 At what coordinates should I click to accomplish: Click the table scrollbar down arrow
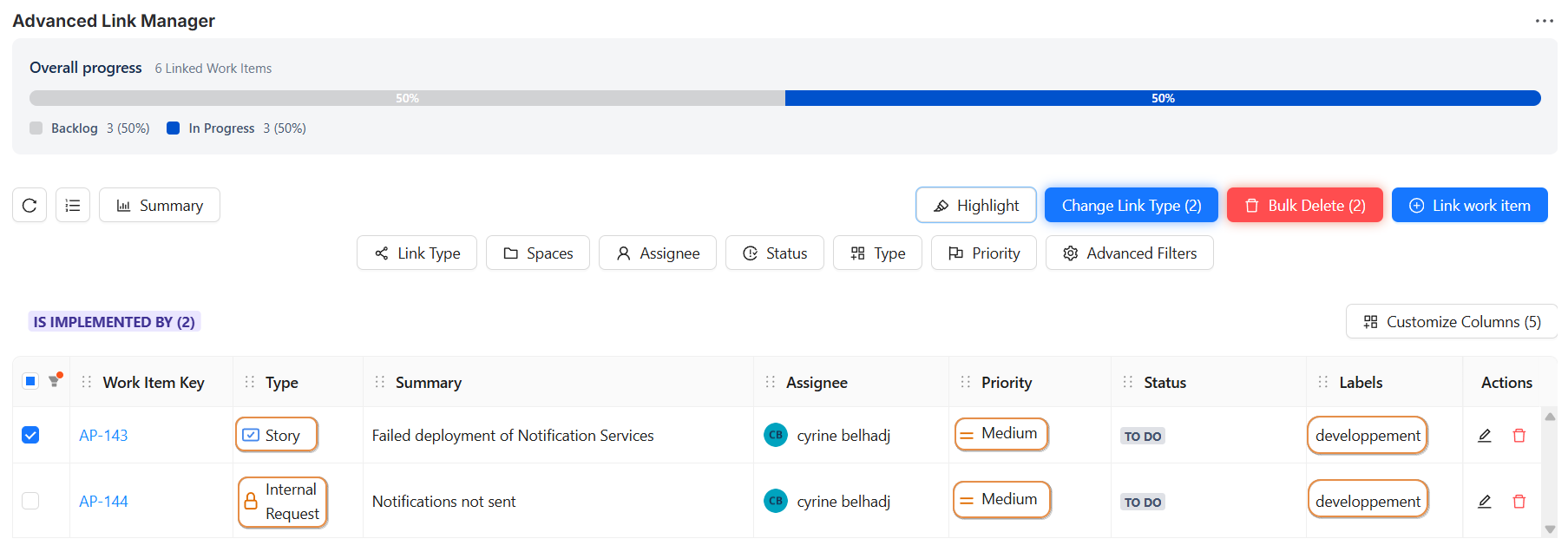1550,529
